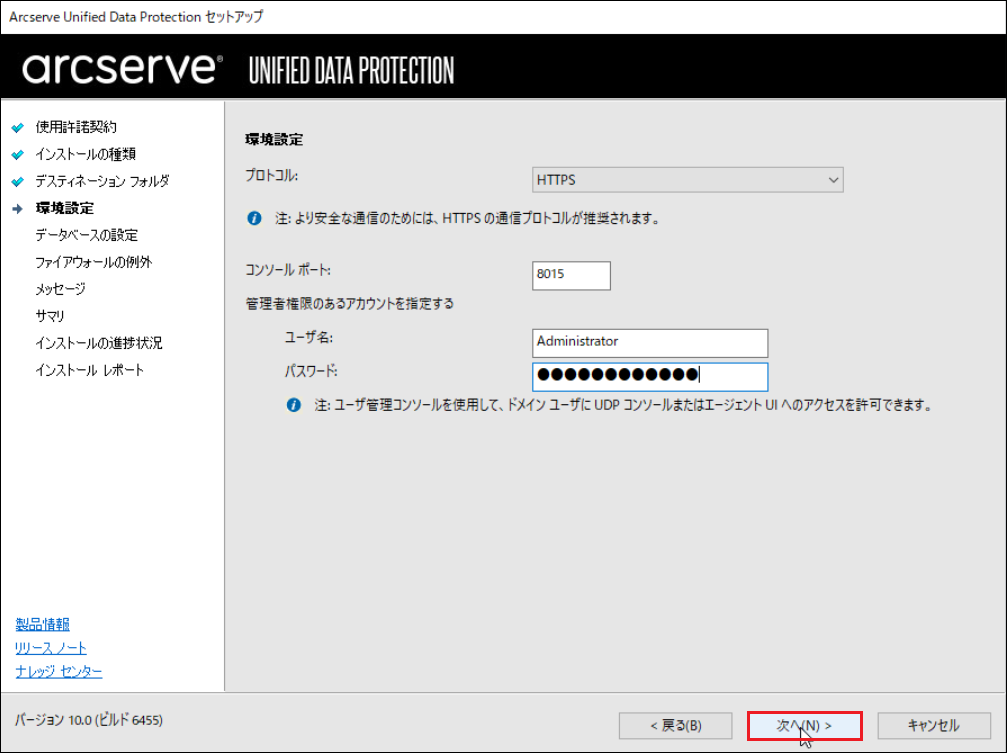Image resolution: width=1007 pixels, height=753 pixels.
Task: Select the データベースの設定 step in sidebar
Action: [x=87, y=235]
